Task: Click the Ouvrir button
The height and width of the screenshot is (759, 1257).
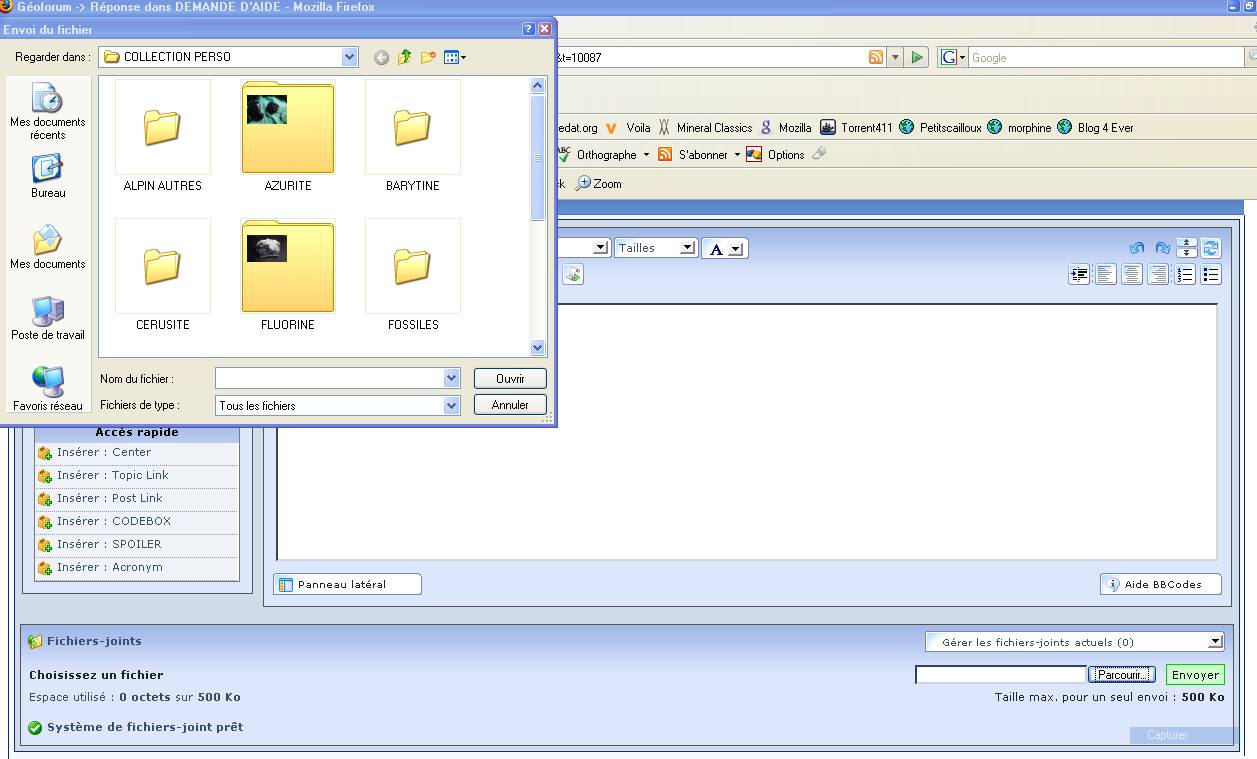Action: pos(510,379)
